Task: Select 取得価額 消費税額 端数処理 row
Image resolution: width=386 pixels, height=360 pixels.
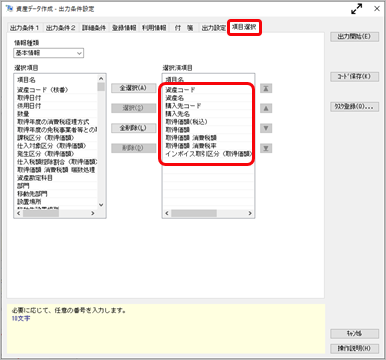Action: 56,170
